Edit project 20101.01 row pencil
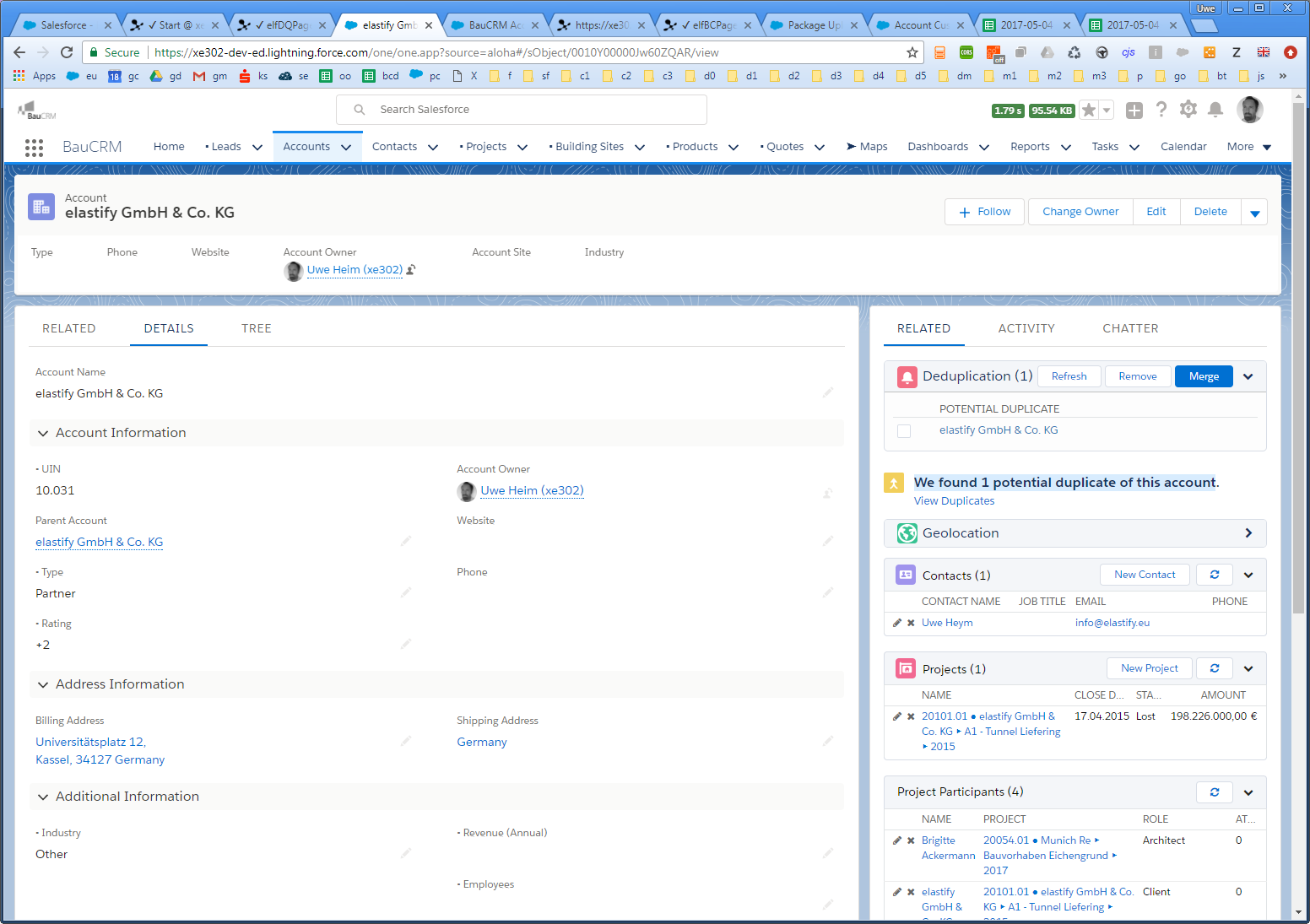The height and width of the screenshot is (924, 1310). click(897, 716)
